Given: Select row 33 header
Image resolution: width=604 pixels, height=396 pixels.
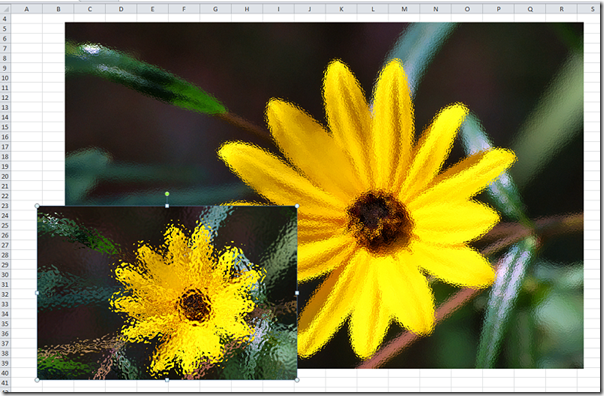Looking at the screenshot, I should (x=5, y=304).
